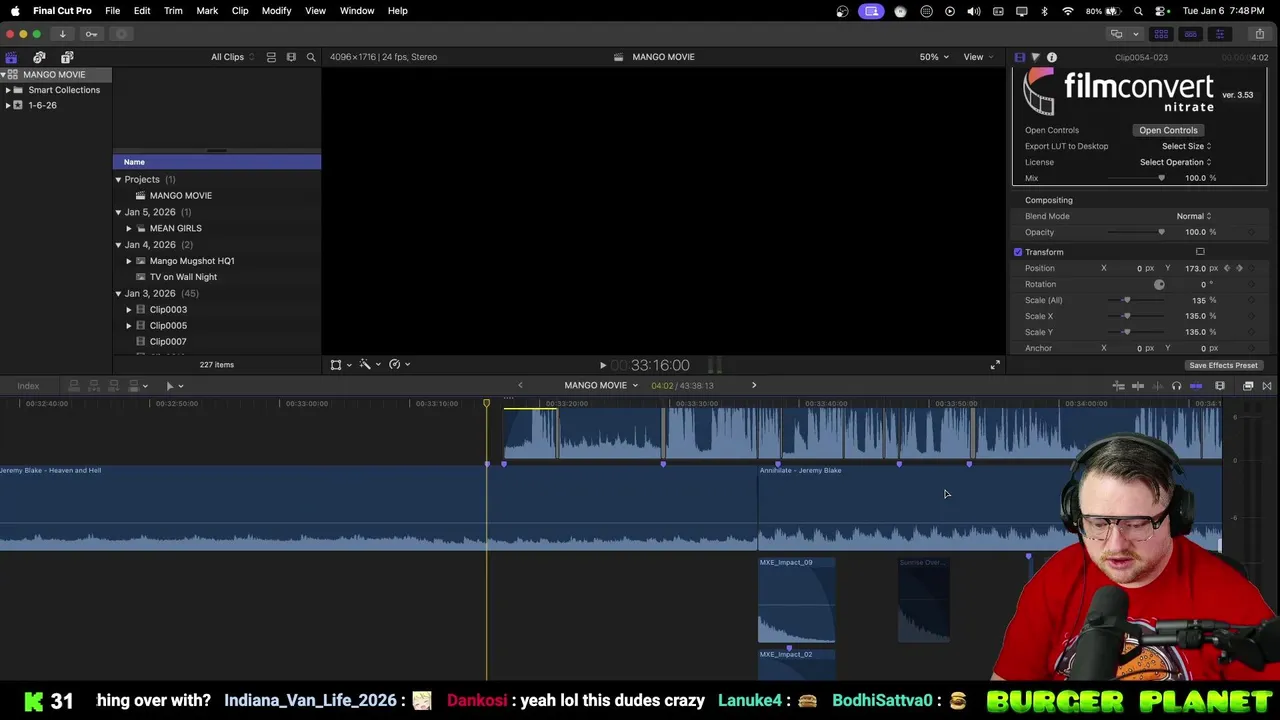Show the Info Inspector tab
Image resolution: width=1280 pixels, height=720 pixels.
(x=1051, y=57)
